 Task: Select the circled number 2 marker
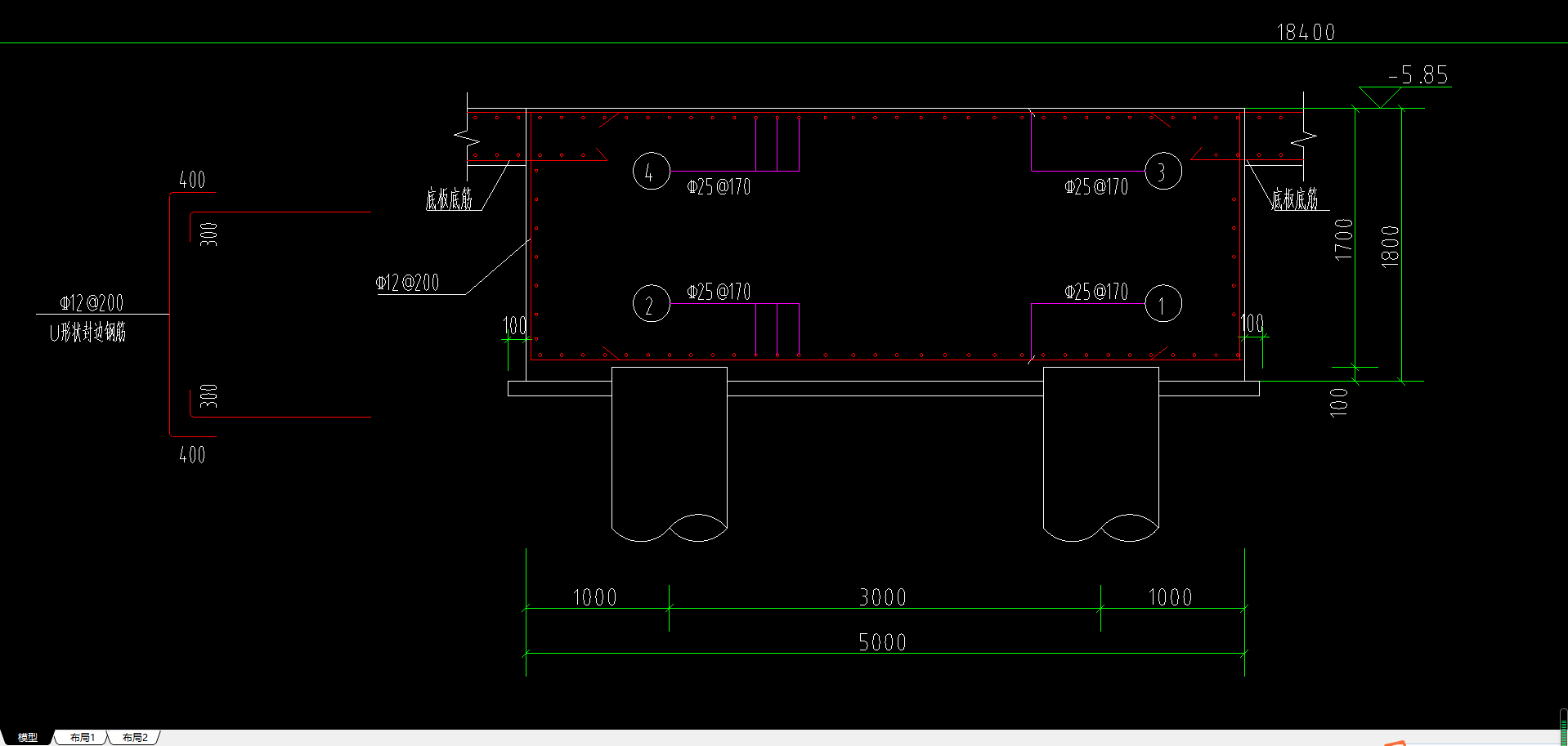point(652,303)
